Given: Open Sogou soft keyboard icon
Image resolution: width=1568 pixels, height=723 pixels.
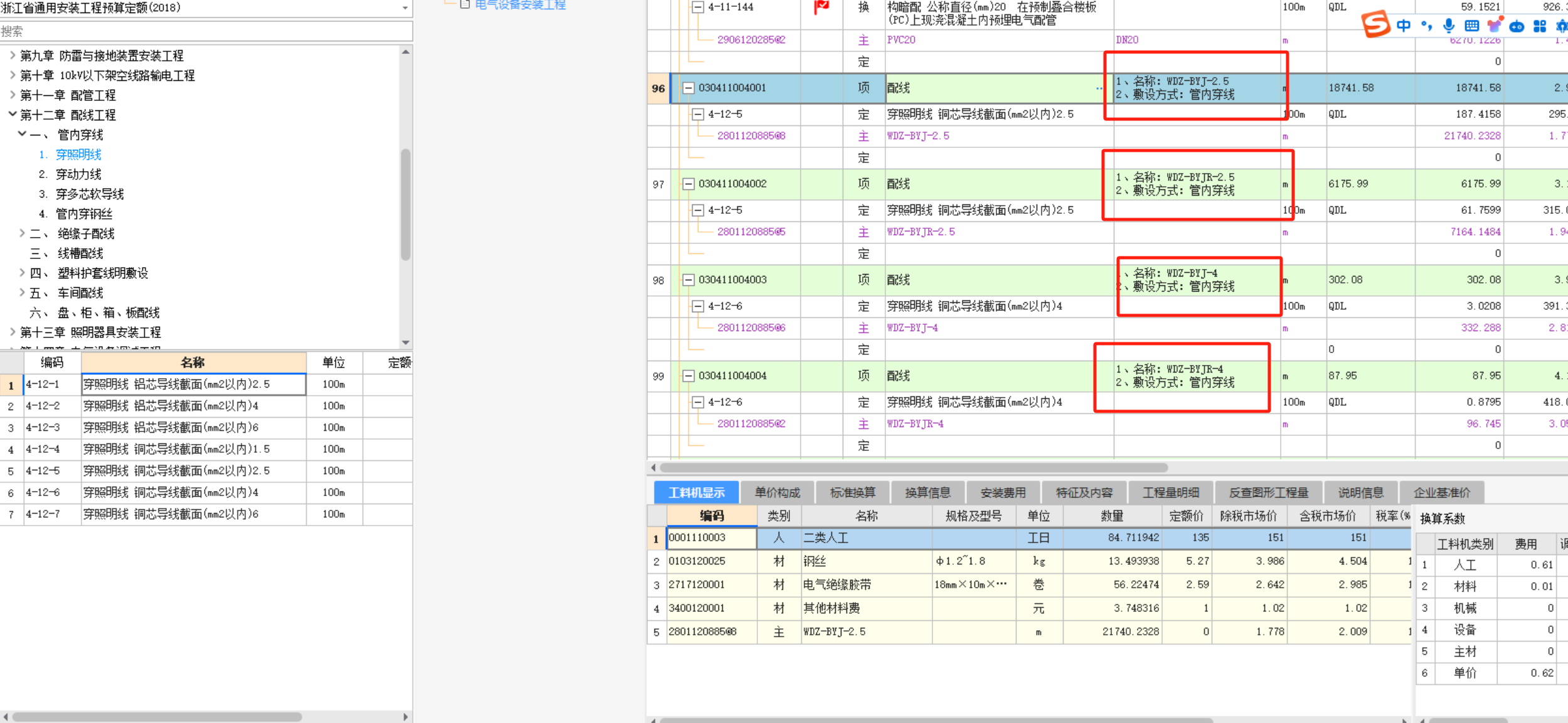Looking at the screenshot, I should pos(1471,26).
